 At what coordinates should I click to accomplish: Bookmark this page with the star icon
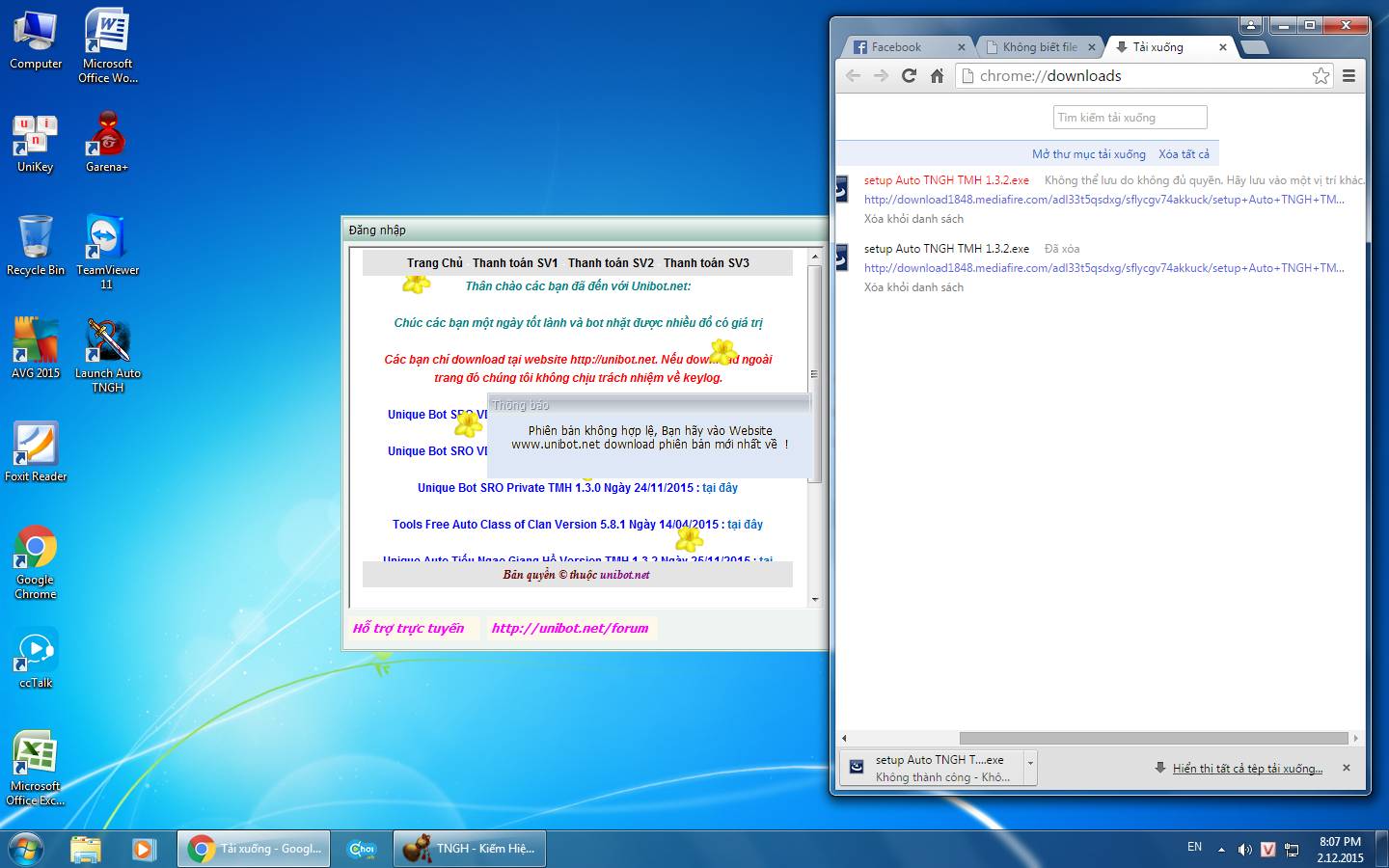point(1321,75)
